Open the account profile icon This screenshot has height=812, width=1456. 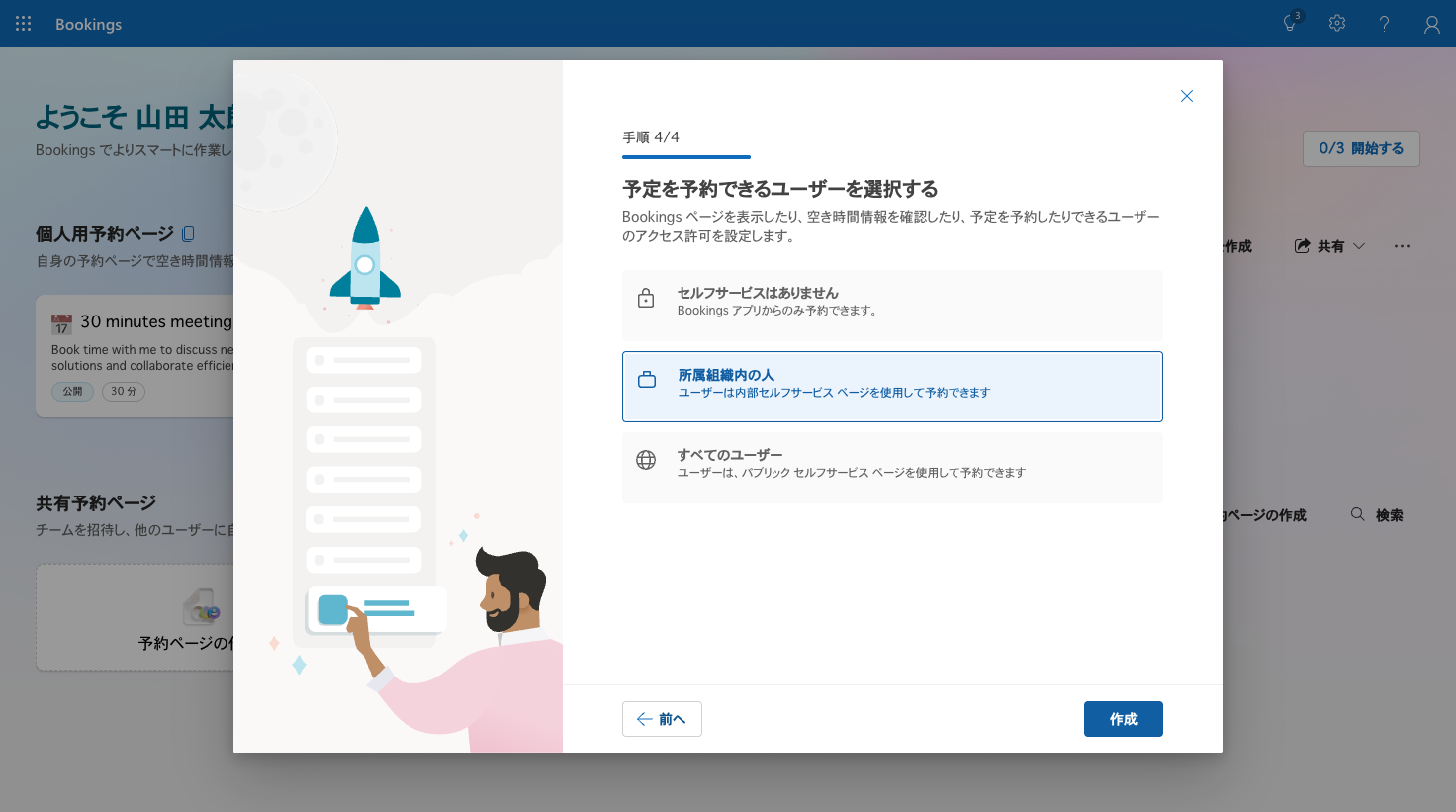(1431, 24)
